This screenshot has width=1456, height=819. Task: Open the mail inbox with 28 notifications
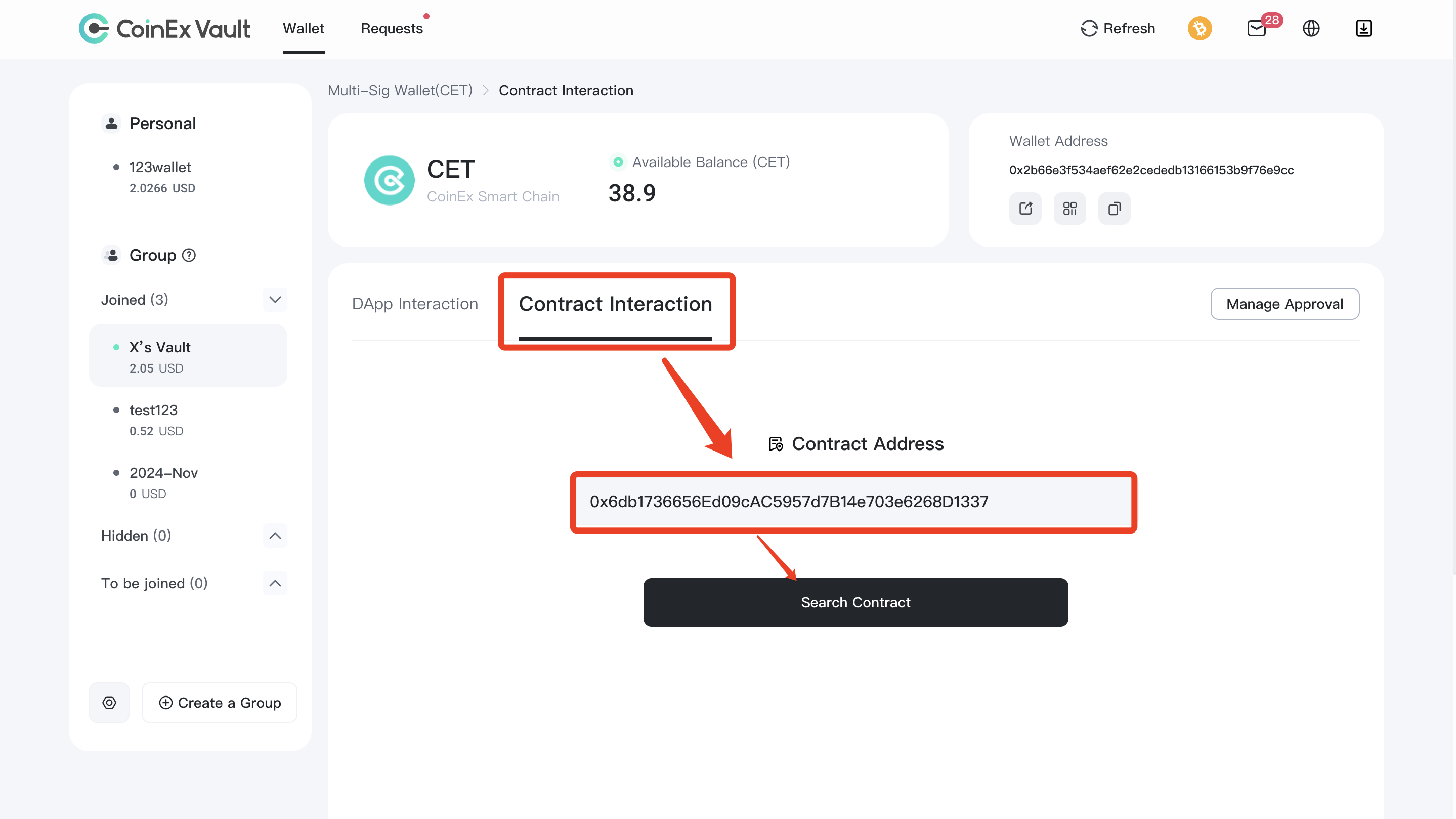tap(1257, 28)
